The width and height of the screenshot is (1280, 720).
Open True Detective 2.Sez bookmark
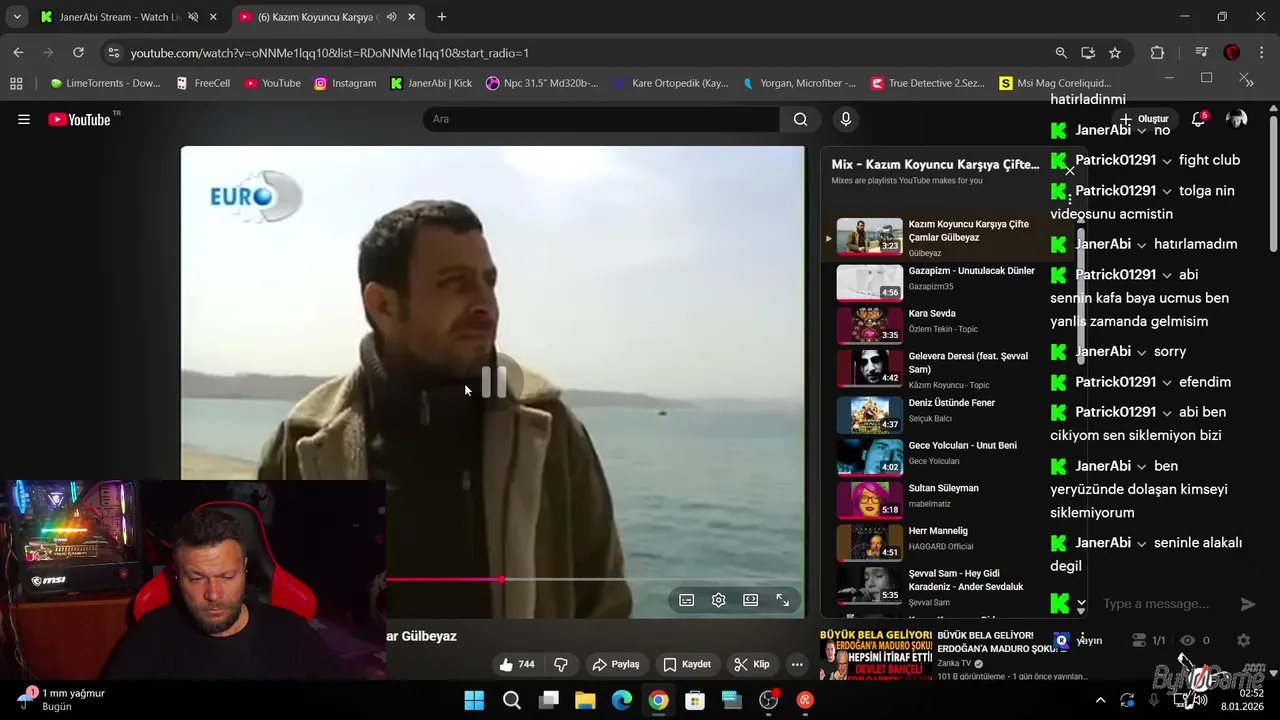point(928,83)
